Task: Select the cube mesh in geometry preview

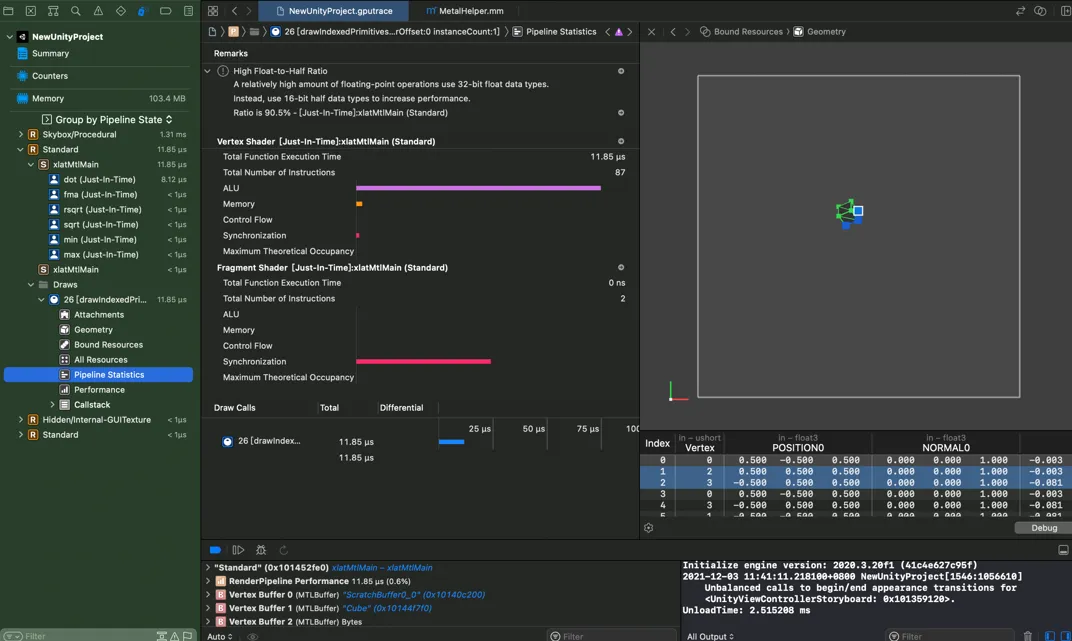Action: coord(848,213)
